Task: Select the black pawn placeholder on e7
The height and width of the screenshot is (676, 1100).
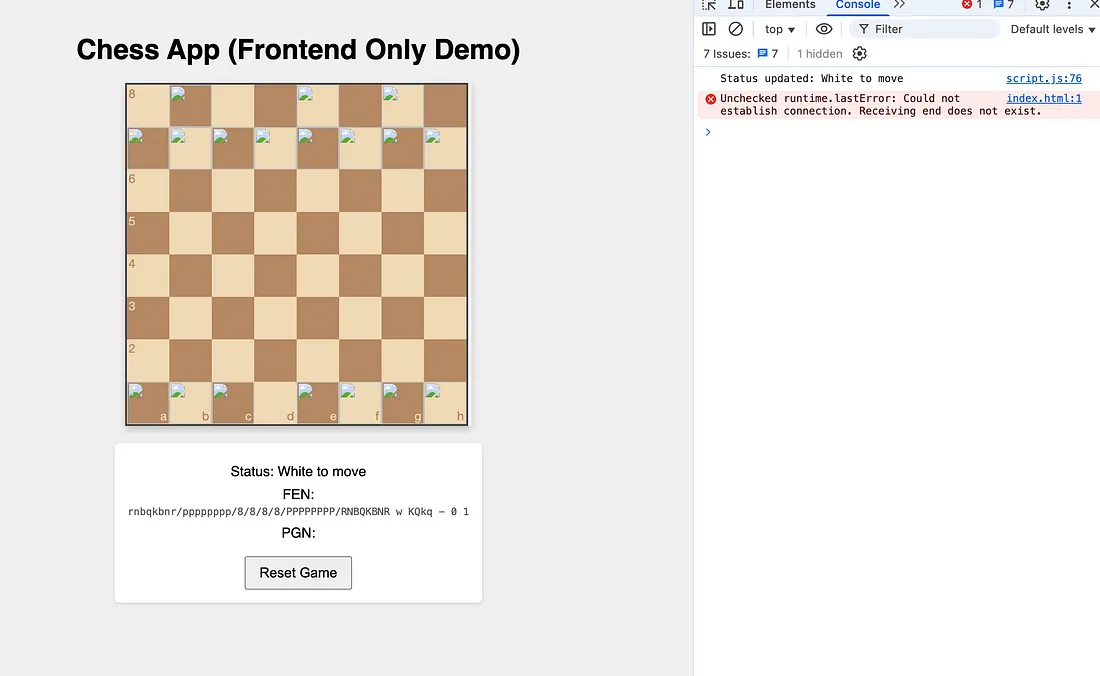Action: point(318,148)
